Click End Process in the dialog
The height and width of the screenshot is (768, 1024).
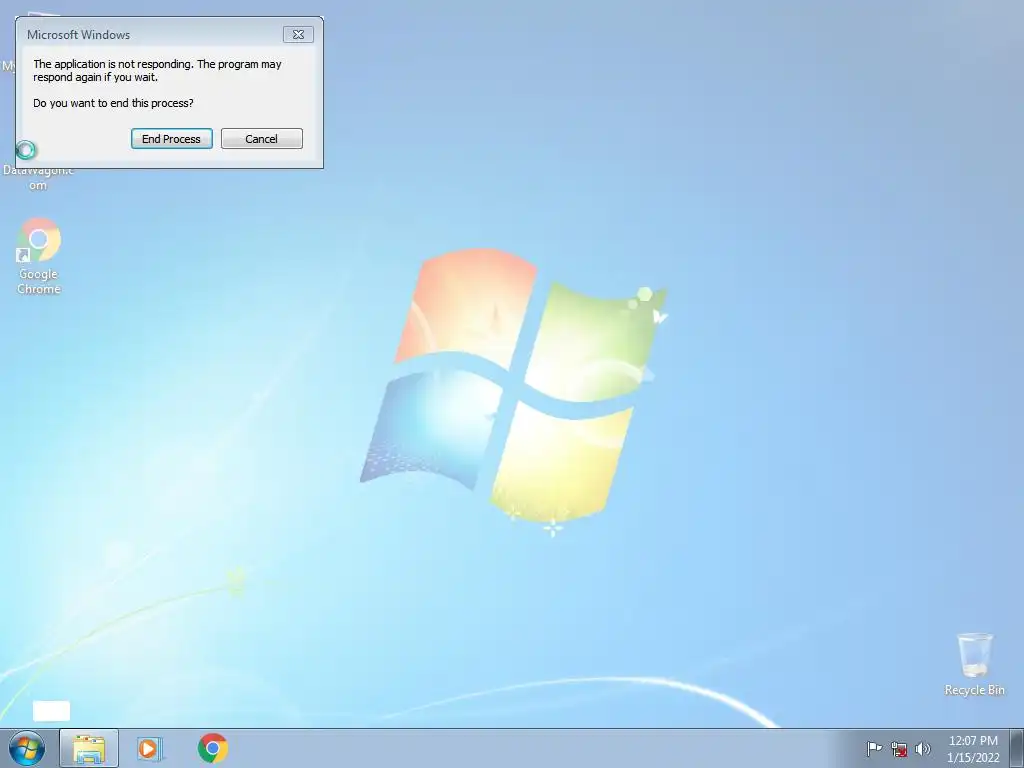click(x=172, y=138)
